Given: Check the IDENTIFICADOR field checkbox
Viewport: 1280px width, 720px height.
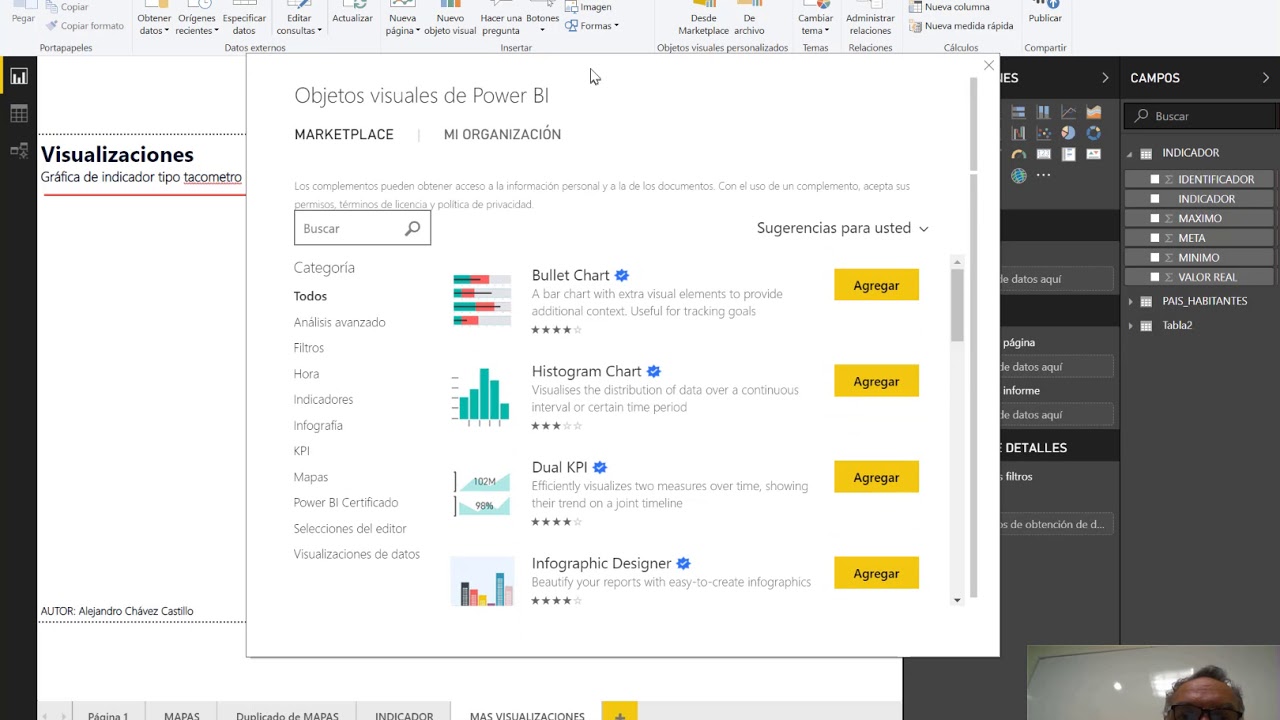Looking at the screenshot, I should (1155, 179).
